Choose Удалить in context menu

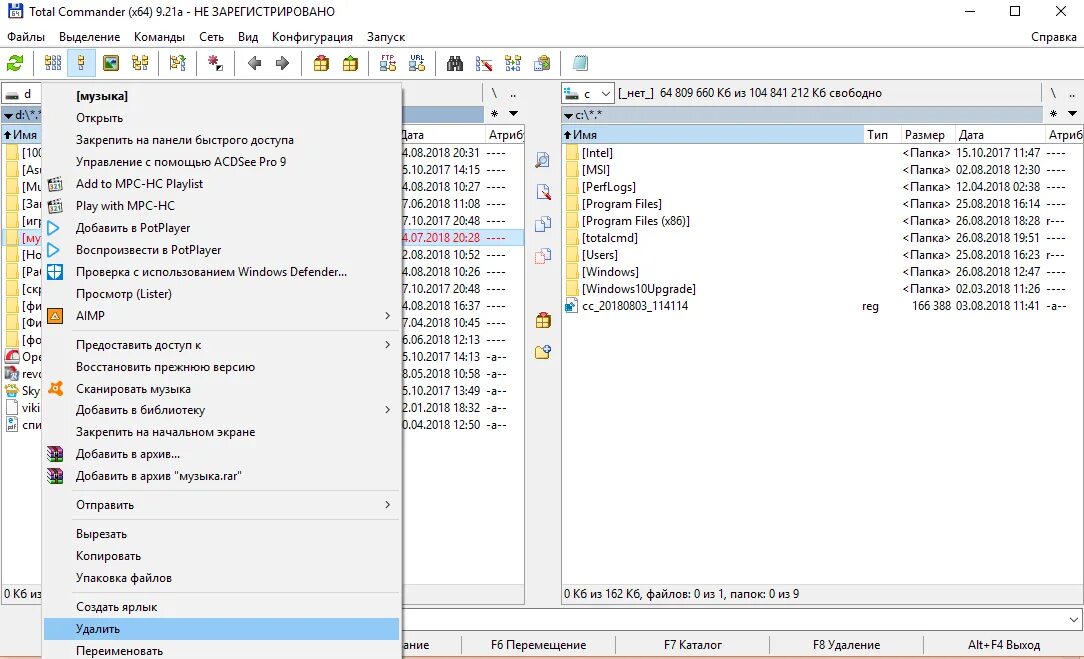coord(221,629)
